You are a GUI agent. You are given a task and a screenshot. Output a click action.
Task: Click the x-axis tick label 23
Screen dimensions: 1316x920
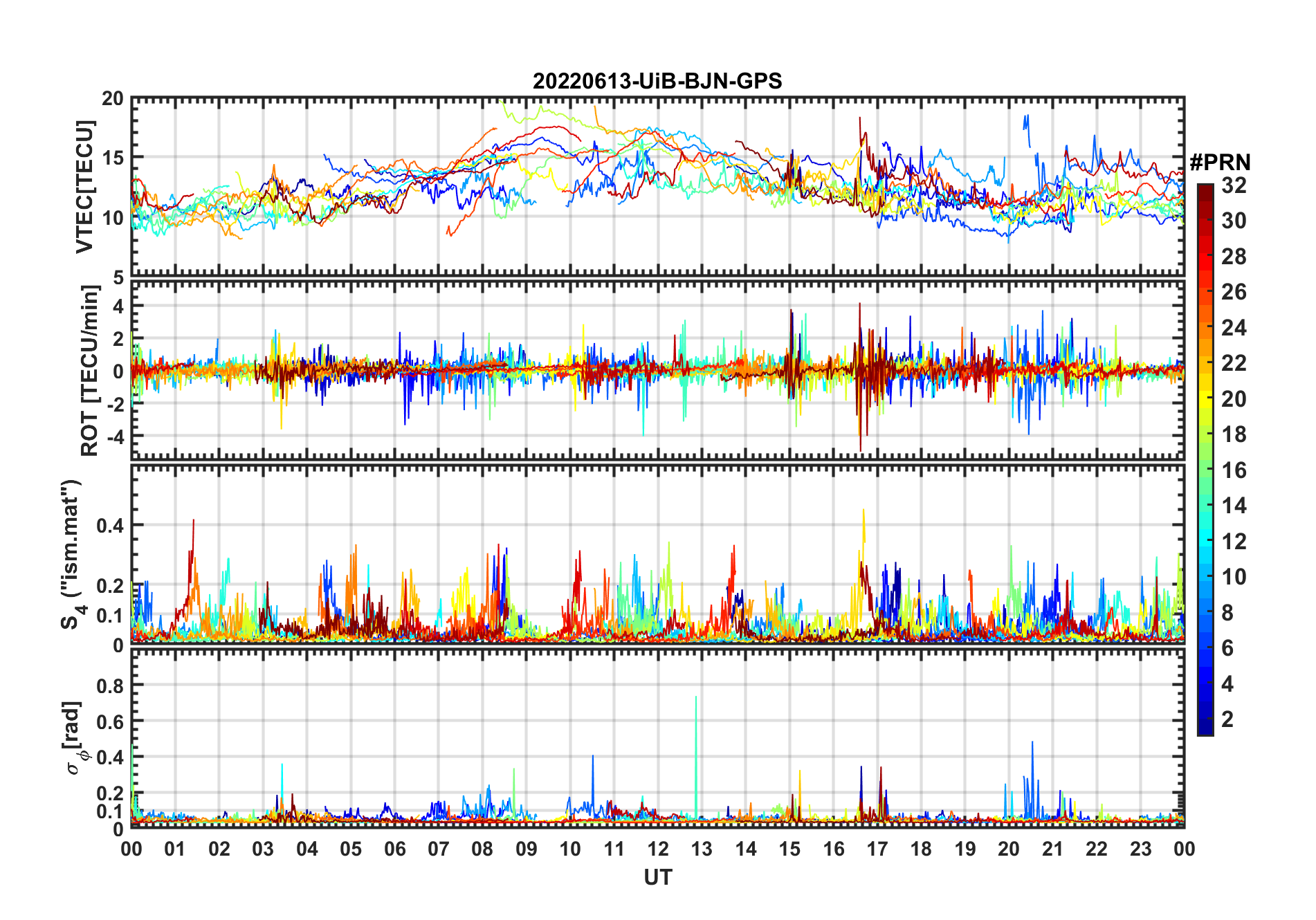pyautogui.click(x=1140, y=849)
